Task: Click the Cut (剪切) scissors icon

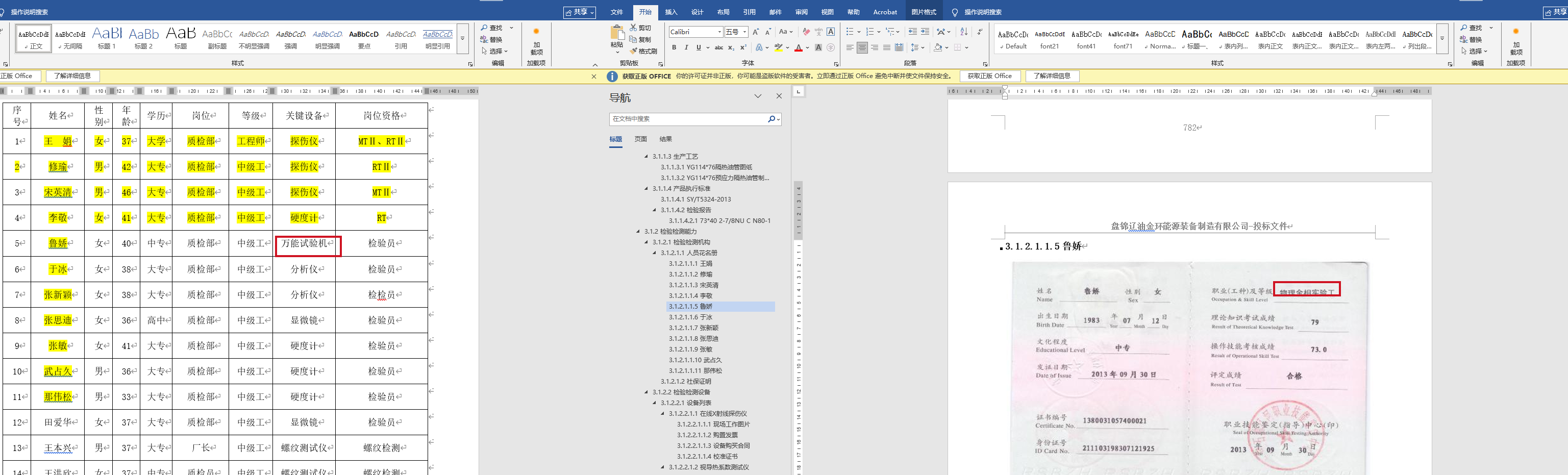Action: (x=634, y=28)
